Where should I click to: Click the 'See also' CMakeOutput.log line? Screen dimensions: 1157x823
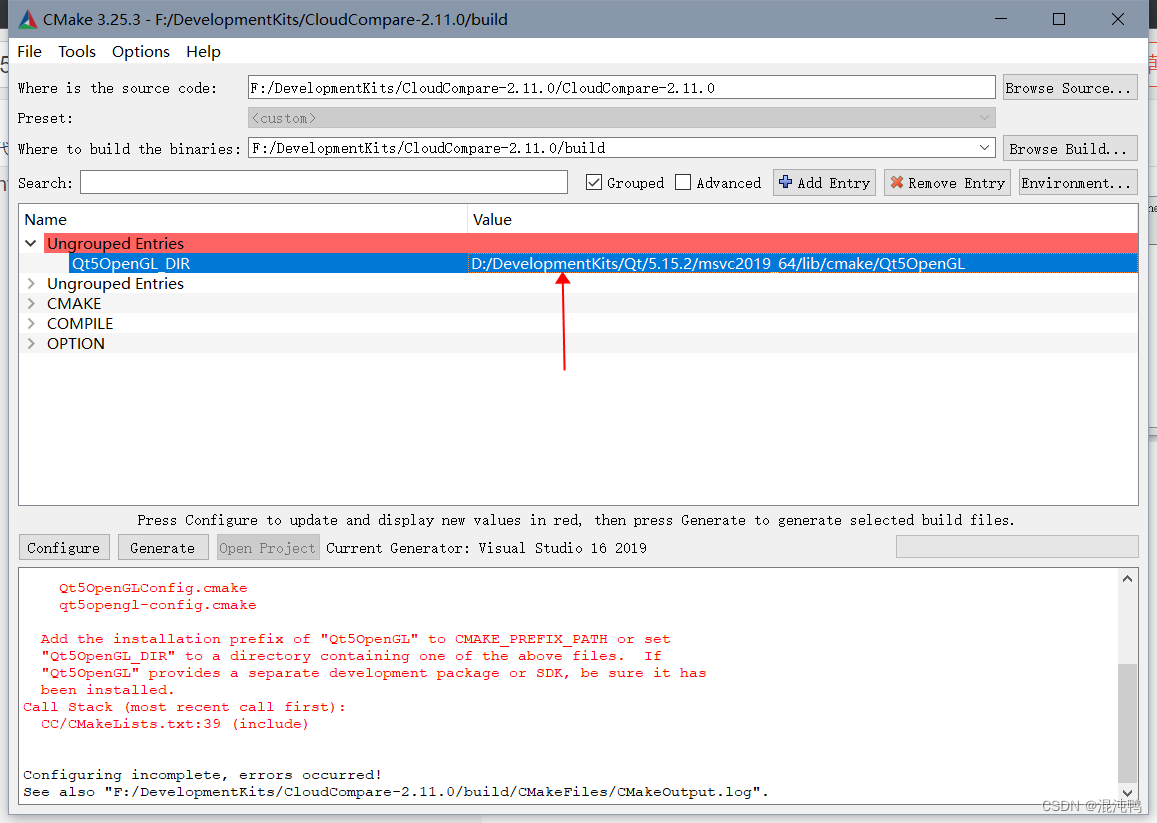396,791
